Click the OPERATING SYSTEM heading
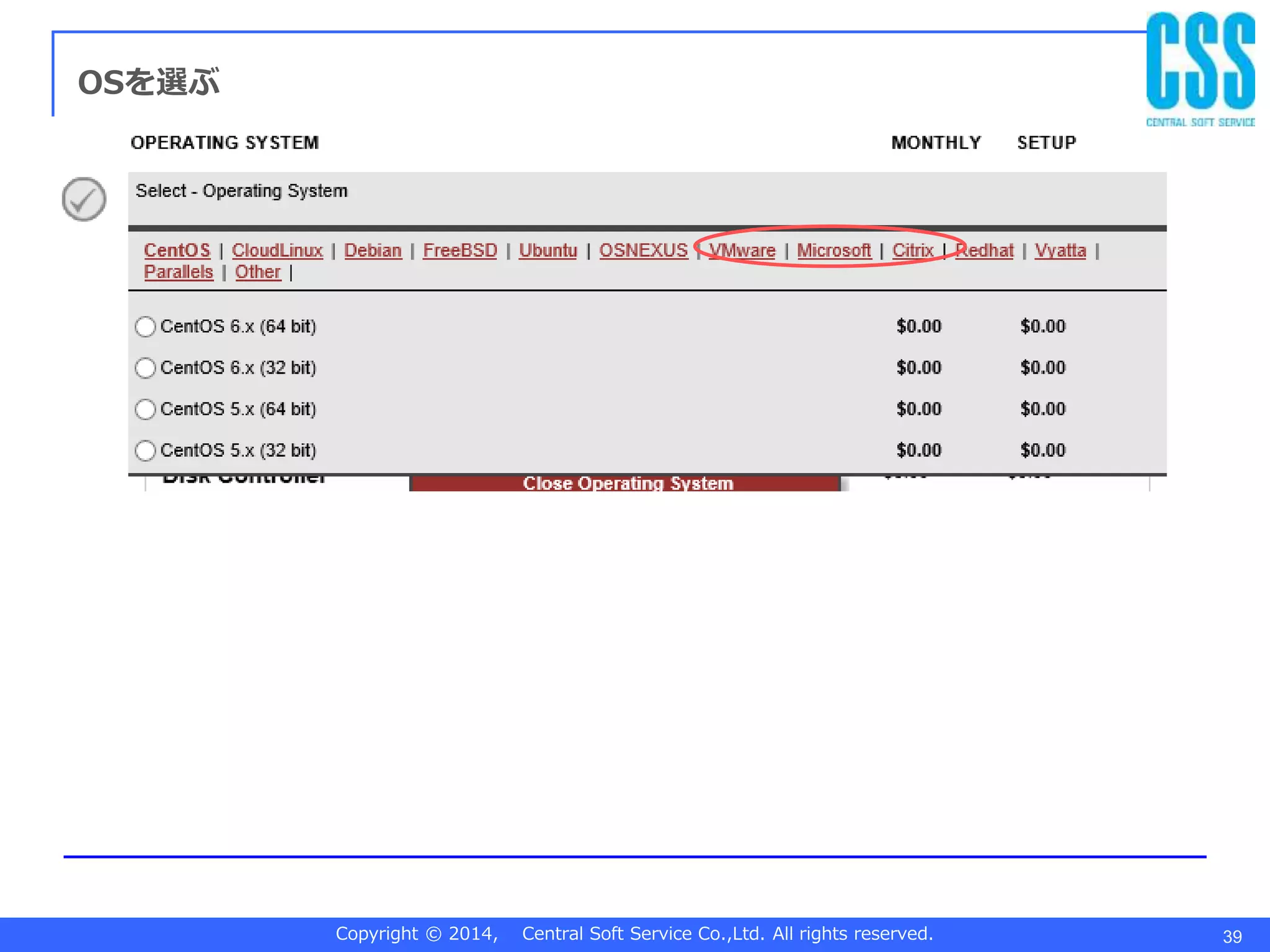Screen dimensions: 1270x952 click(224, 143)
